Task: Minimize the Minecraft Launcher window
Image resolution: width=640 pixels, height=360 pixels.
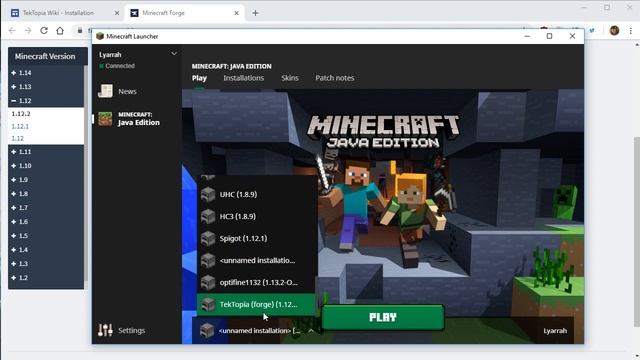Action: [527, 36]
